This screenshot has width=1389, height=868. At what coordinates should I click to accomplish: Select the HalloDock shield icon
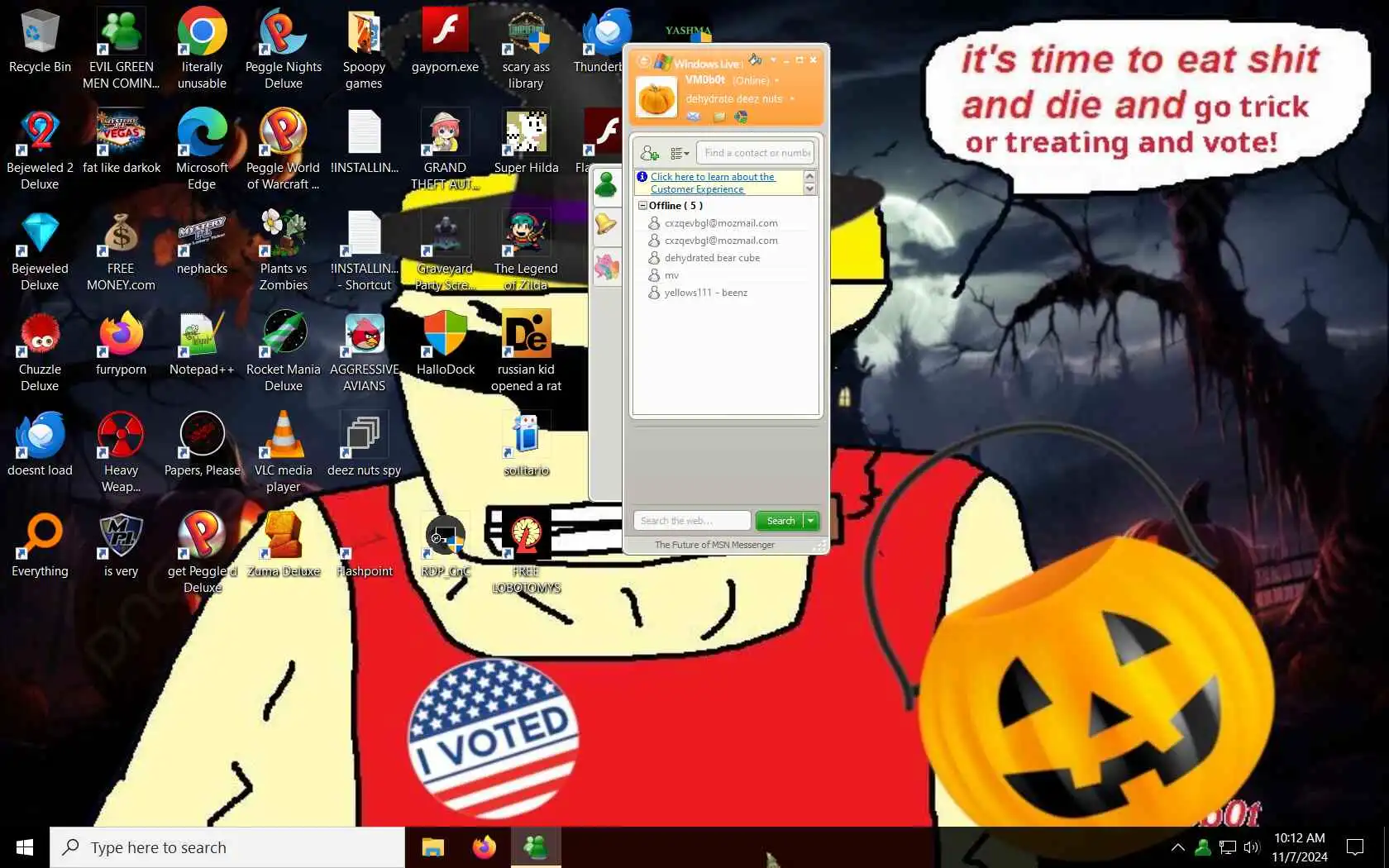click(446, 342)
